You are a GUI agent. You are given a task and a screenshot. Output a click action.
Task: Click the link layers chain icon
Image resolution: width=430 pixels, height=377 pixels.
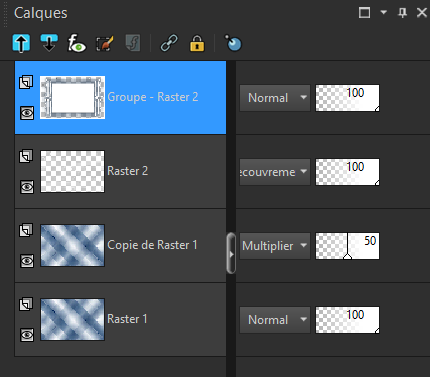[169, 43]
